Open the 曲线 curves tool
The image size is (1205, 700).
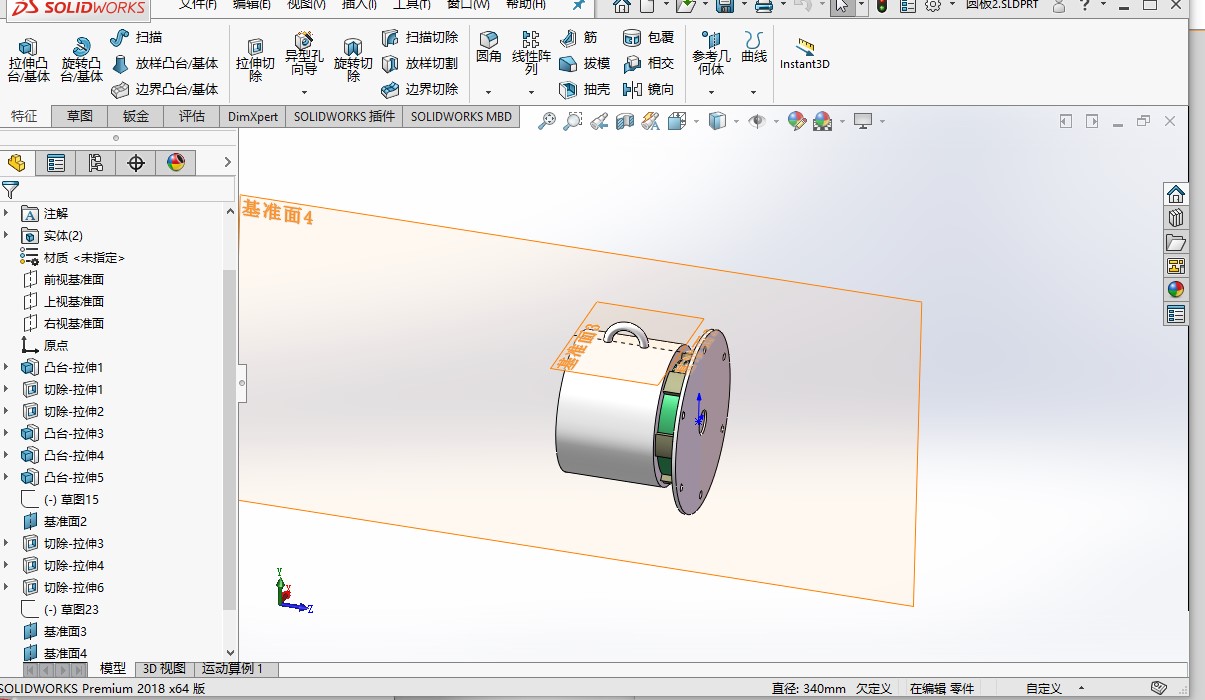(754, 48)
